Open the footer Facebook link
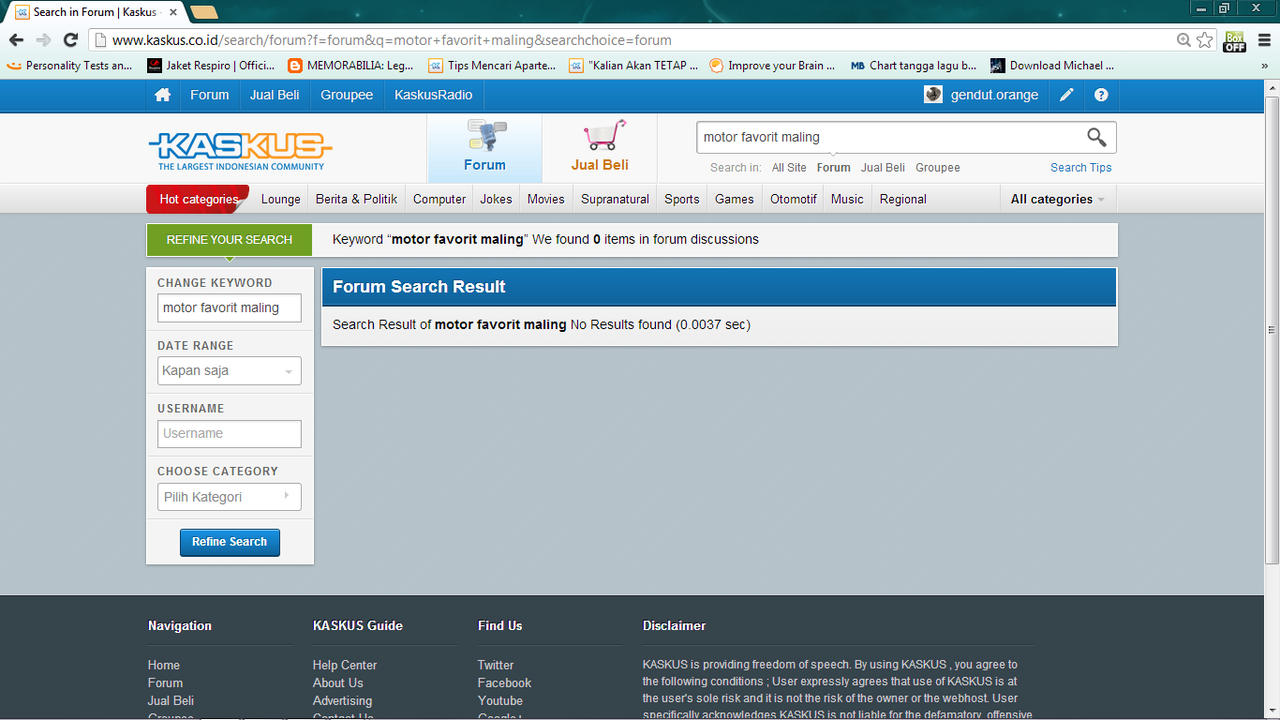 (505, 683)
